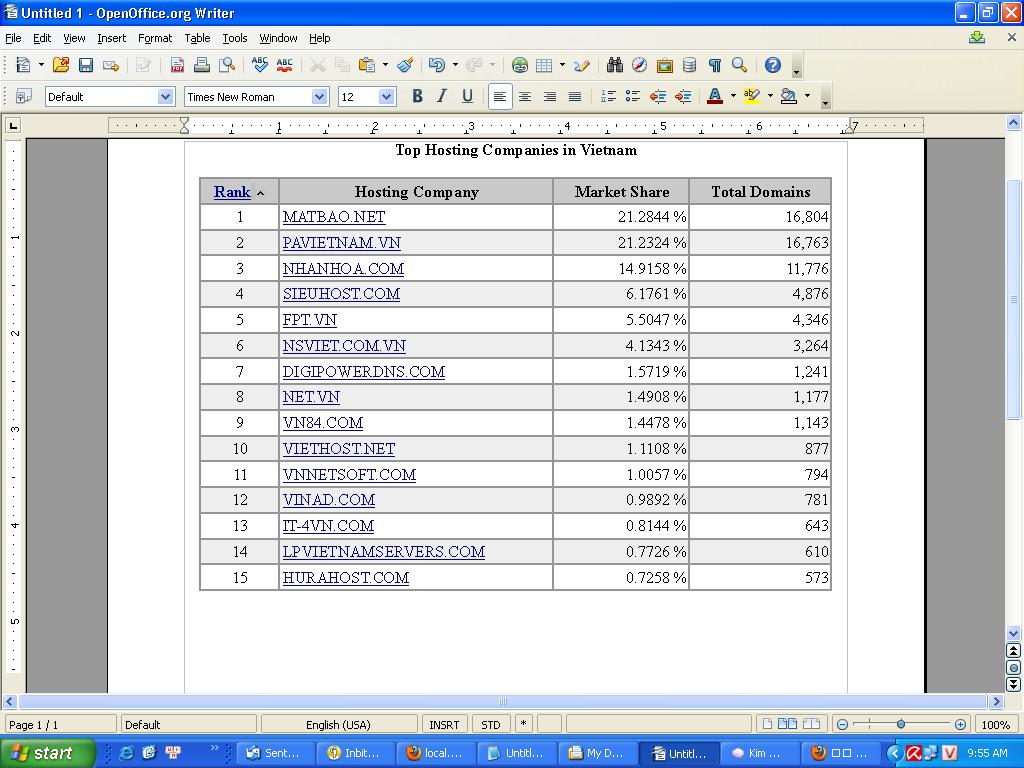
Task: Open the Undo history dropdown arrow
Action: pos(455,65)
